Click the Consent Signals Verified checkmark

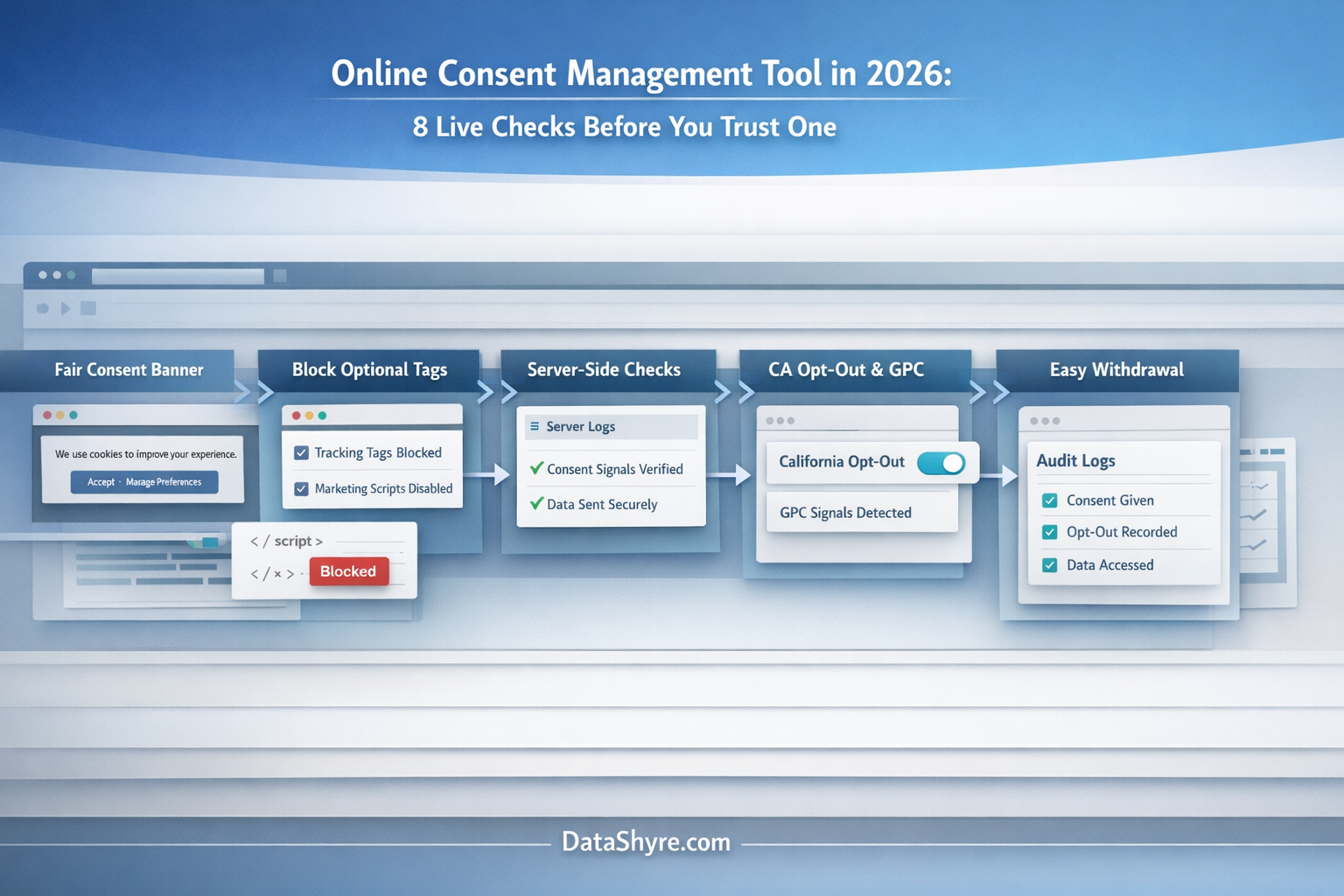point(536,468)
